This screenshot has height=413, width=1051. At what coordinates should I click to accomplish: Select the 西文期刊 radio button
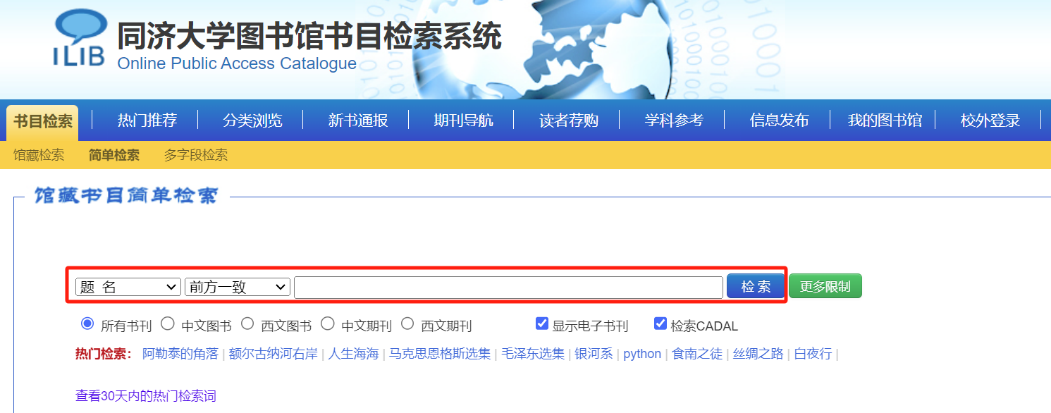[408, 324]
